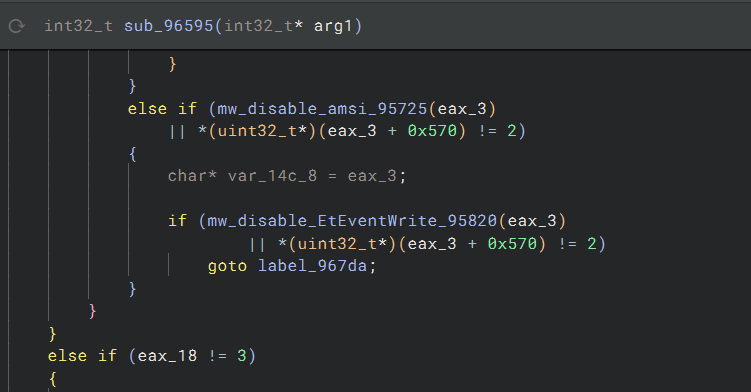
Task: Click the "if" keyword before mw_disable_EtEventWrite_95820
Action: tap(177, 221)
